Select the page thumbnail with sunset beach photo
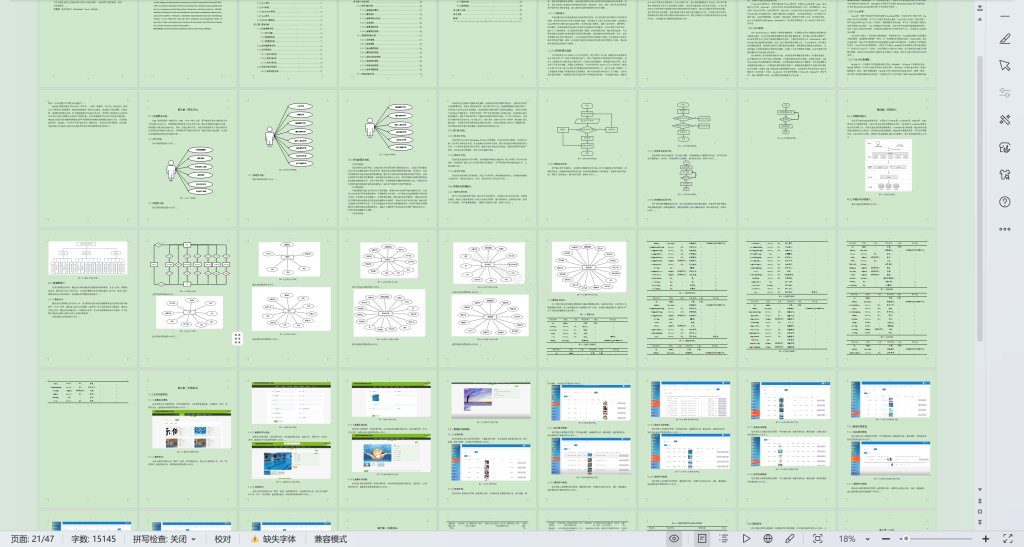 tap(487, 438)
